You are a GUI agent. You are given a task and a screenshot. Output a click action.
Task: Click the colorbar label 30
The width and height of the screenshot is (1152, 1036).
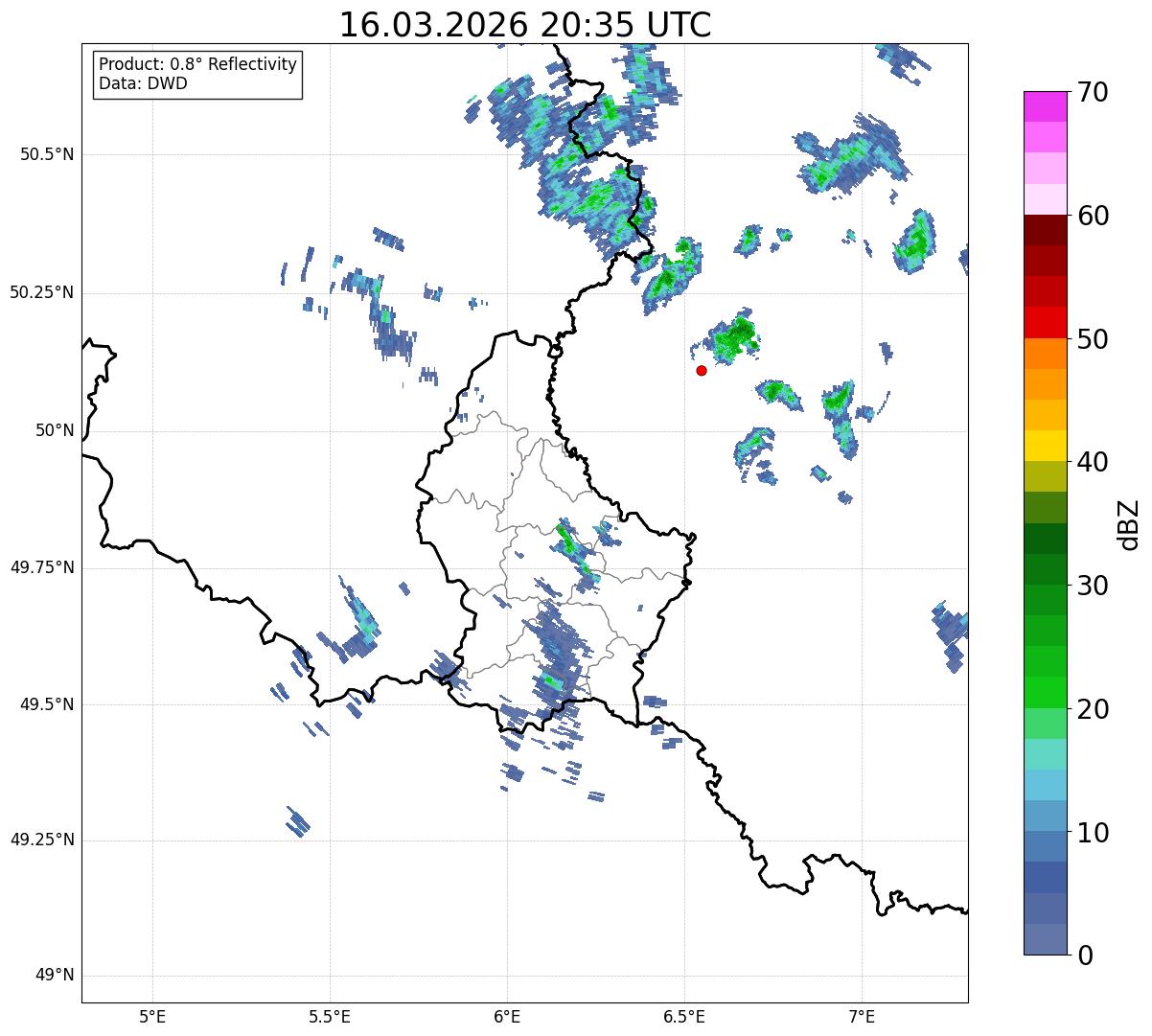[1093, 586]
